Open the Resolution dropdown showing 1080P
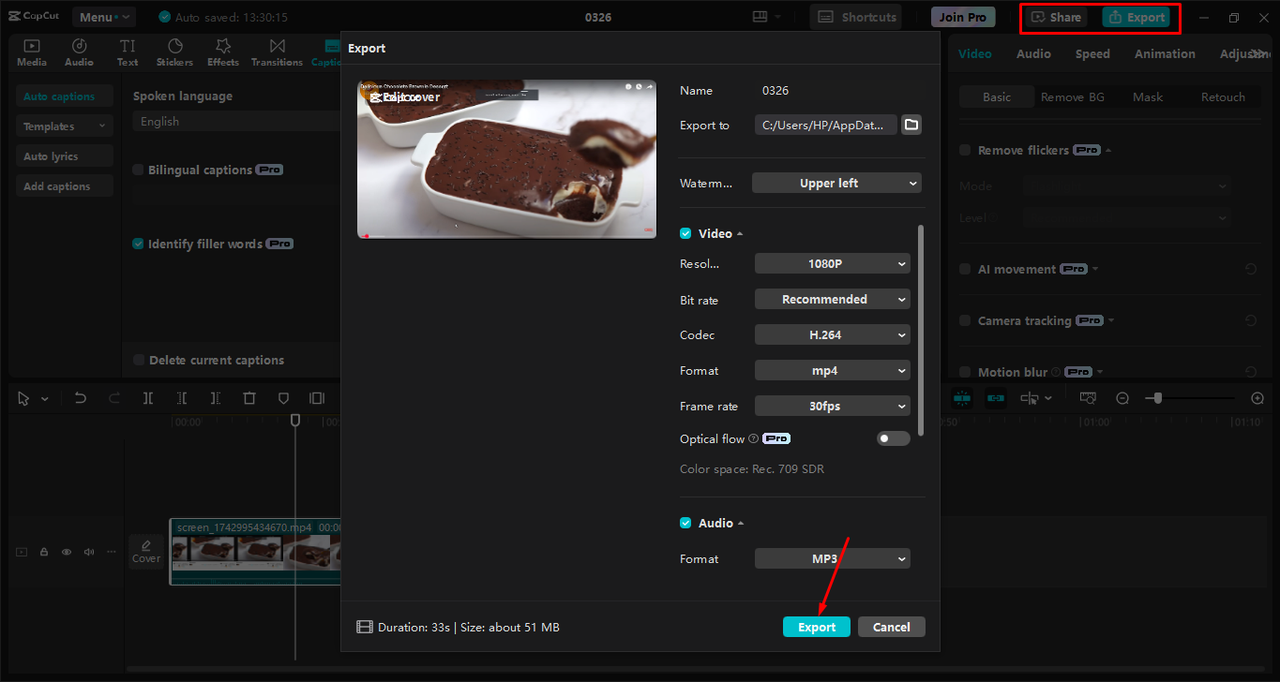 [832, 263]
